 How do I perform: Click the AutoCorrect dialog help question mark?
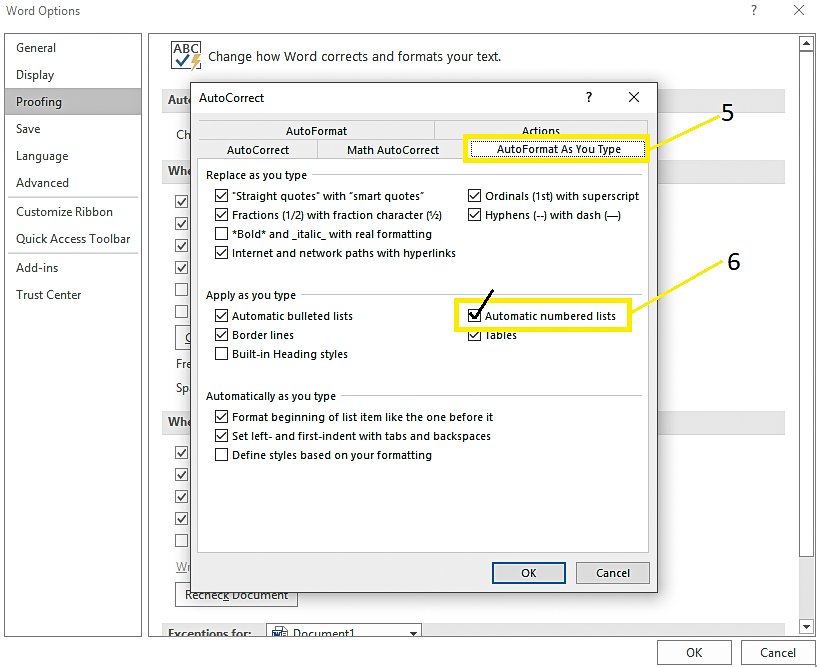point(589,97)
